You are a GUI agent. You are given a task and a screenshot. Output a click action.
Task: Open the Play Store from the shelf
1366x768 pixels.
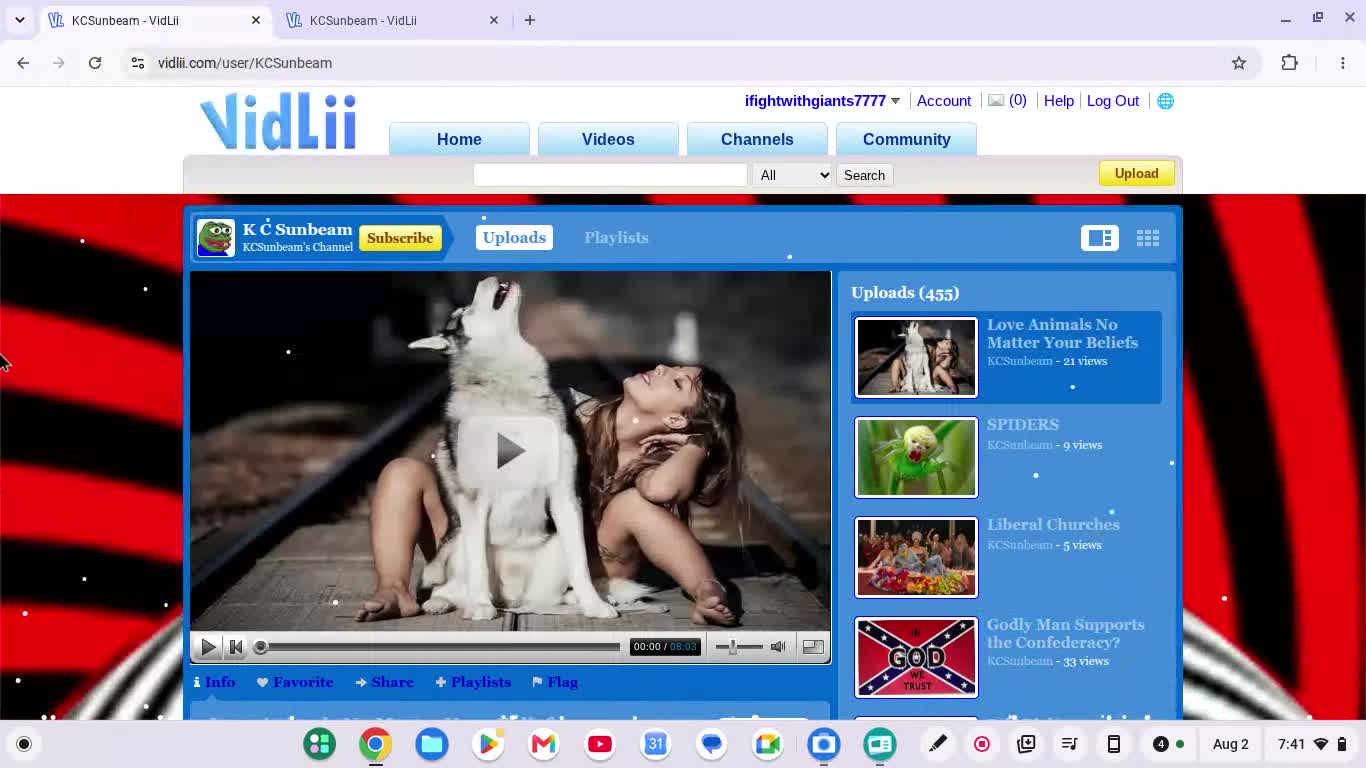[488, 744]
